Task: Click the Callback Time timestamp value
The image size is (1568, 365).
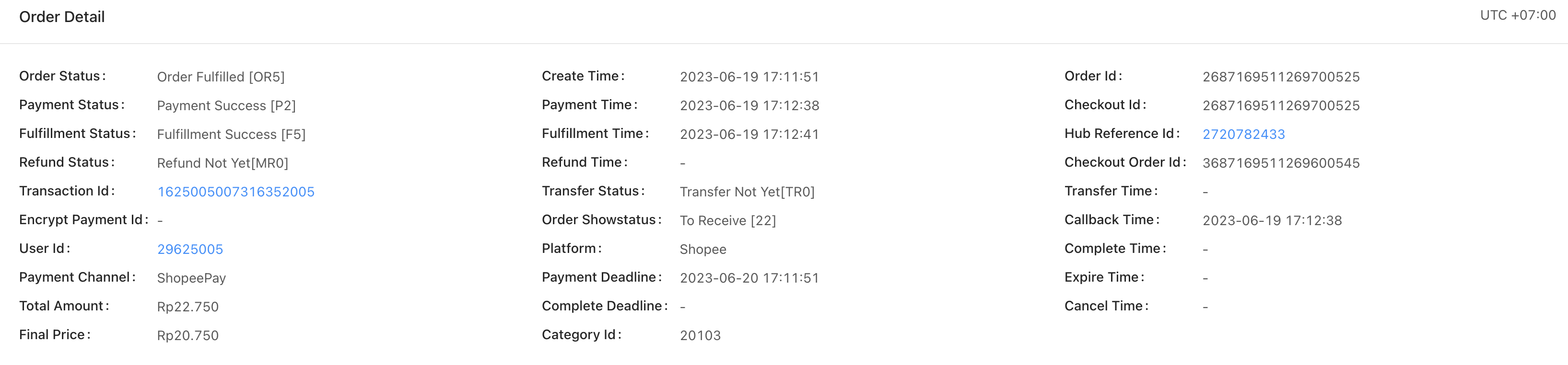Action: (1272, 220)
